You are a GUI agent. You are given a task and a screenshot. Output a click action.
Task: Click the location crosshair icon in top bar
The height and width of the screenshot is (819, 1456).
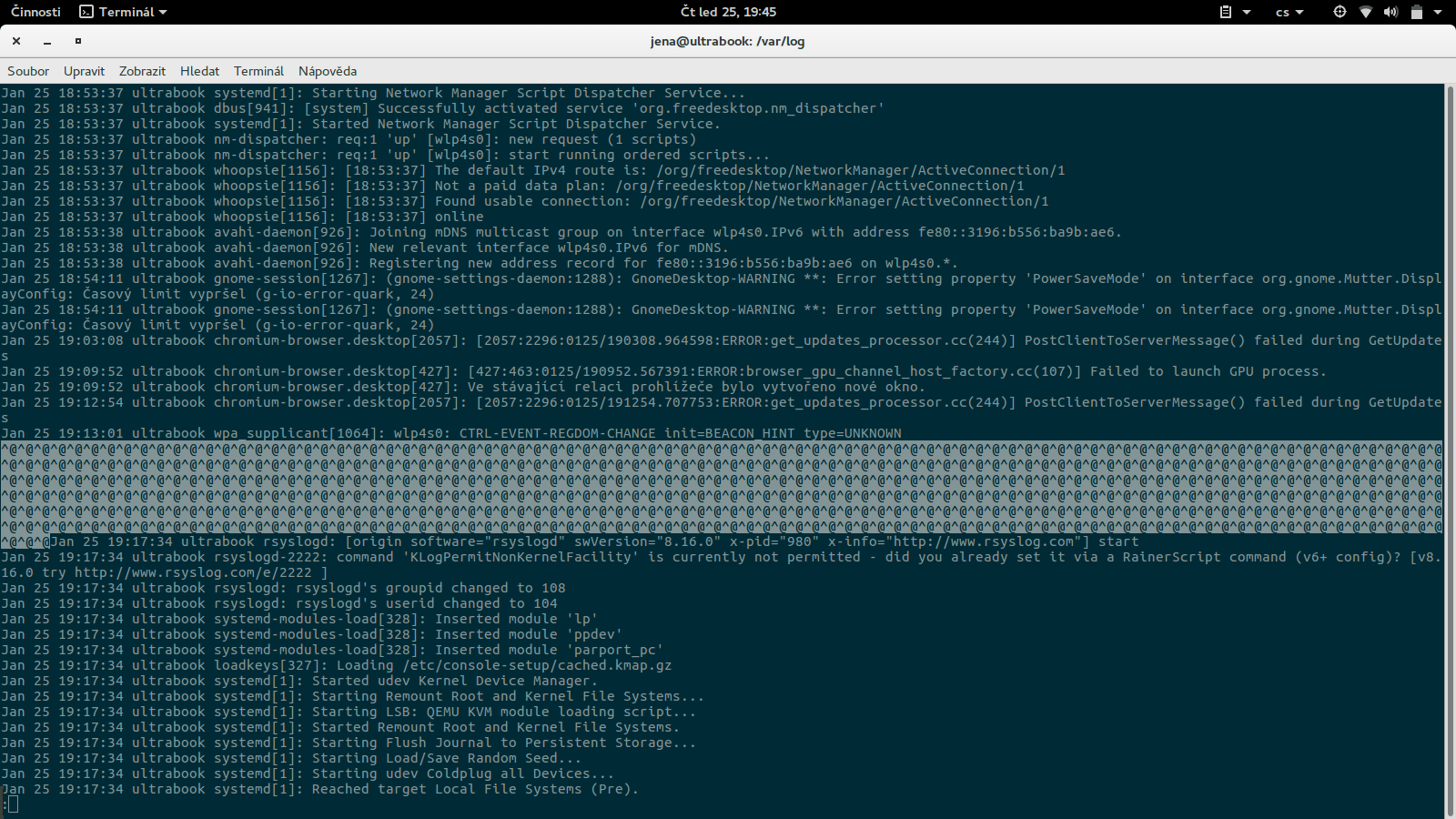[x=1338, y=12]
